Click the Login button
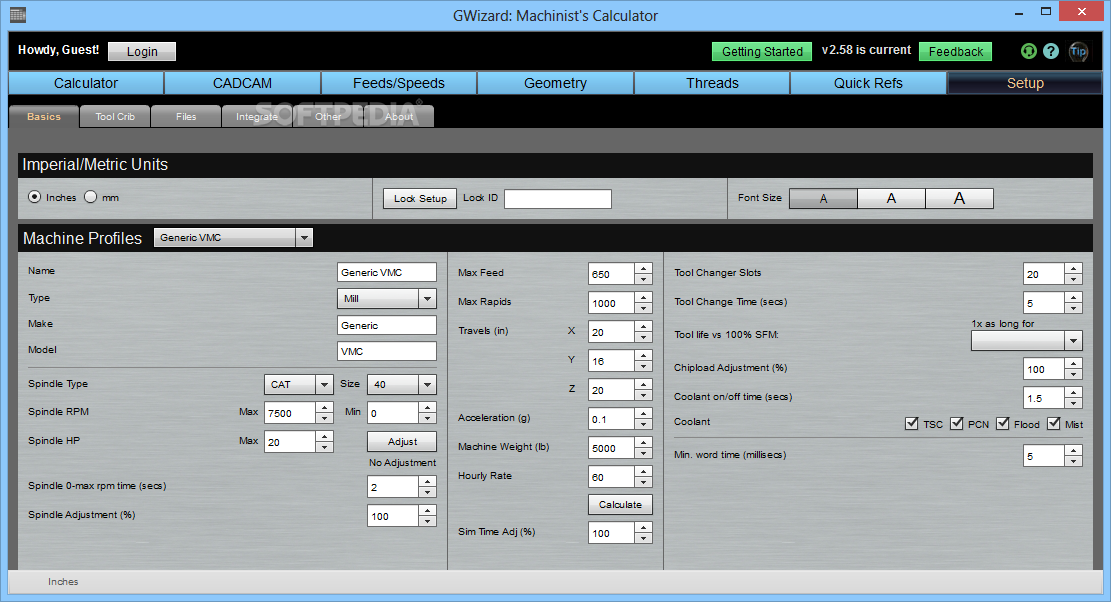Image resolution: width=1111 pixels, height=602 pixels. point(142,51)
